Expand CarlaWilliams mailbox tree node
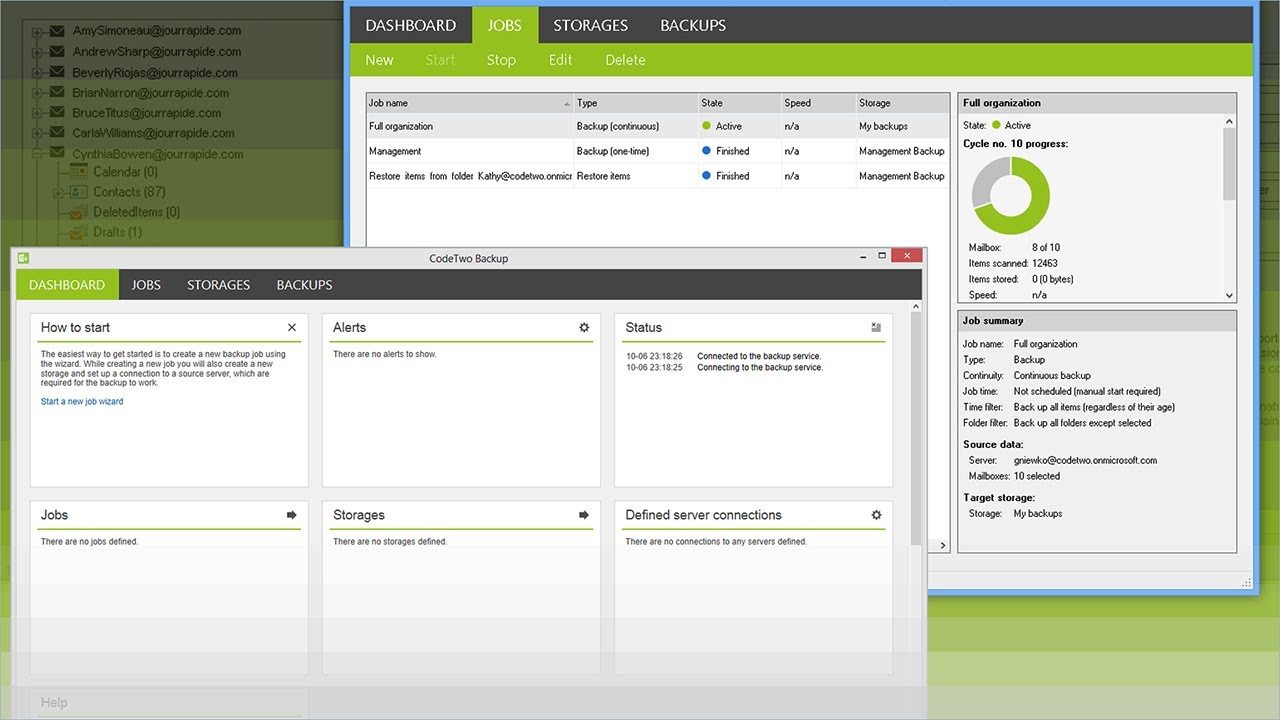 pos(37,133)
